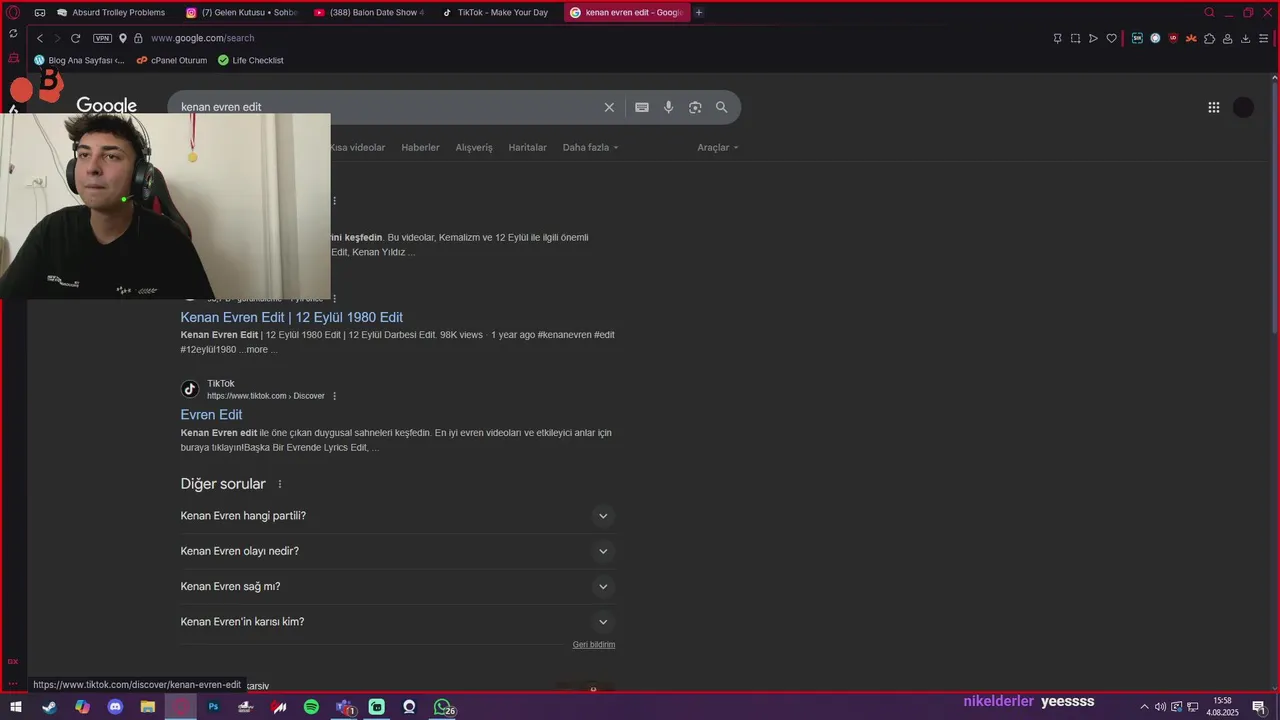Open a new tab with plus button
The image size is (1280, 720).
tap(698, 13)
